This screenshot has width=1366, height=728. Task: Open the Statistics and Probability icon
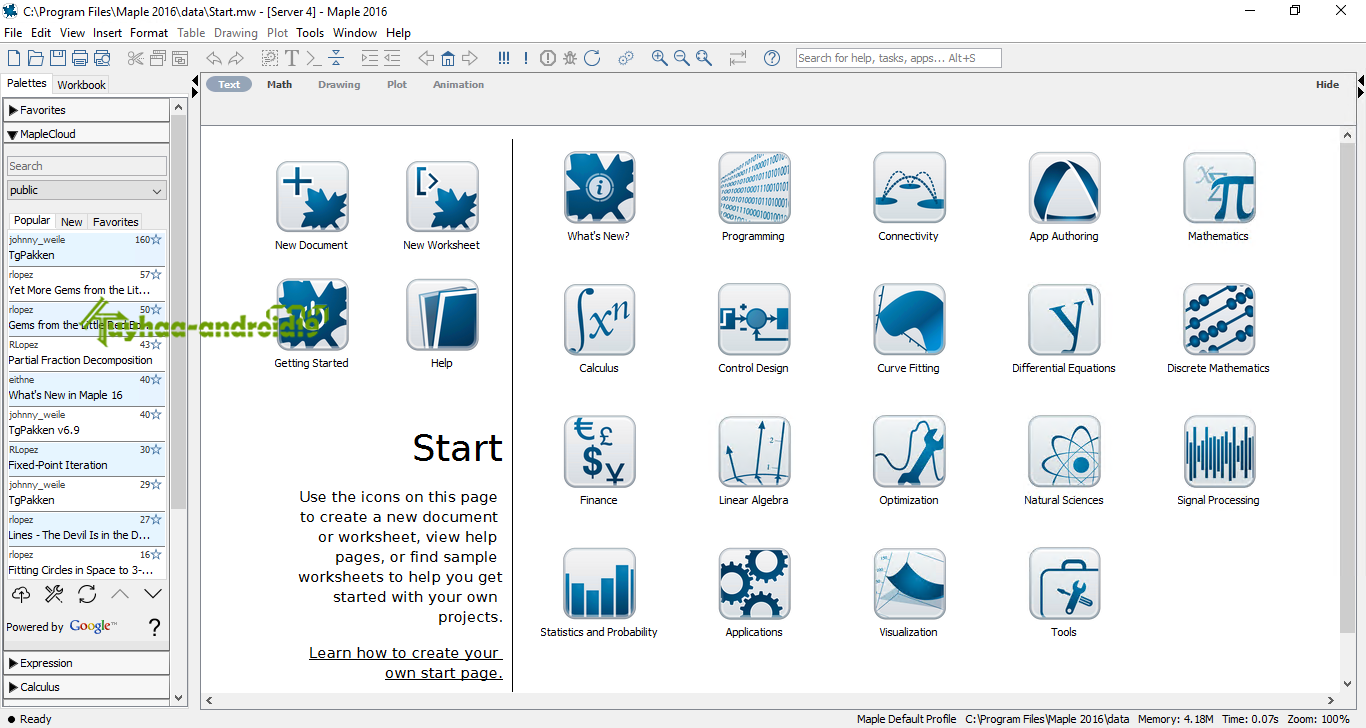point(599,584)
